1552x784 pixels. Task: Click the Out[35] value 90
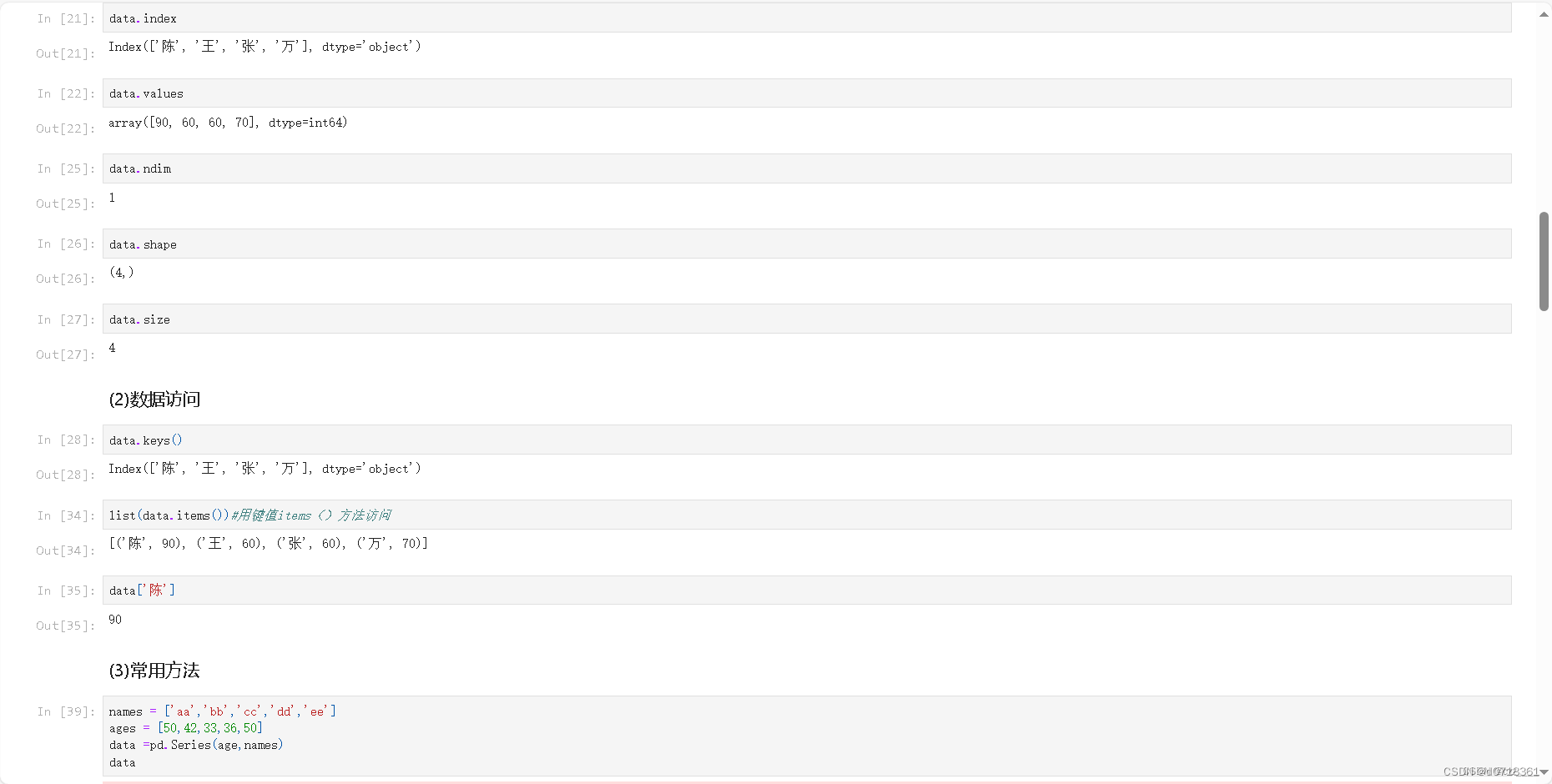point(115,620)
